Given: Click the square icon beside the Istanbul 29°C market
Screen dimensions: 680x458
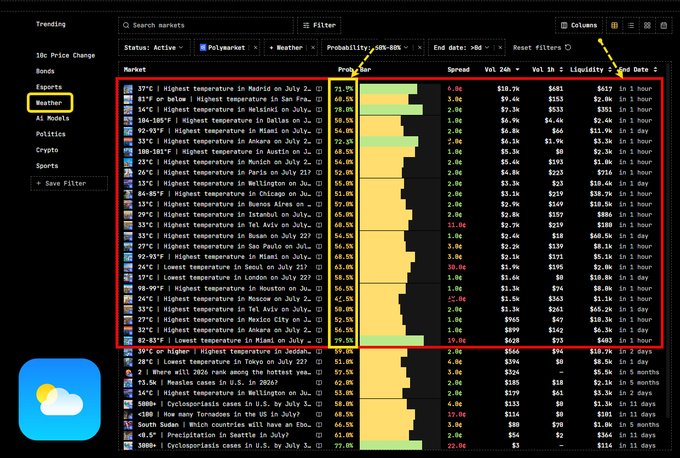Looking at the screenshot, I should [x=319, y=215].
